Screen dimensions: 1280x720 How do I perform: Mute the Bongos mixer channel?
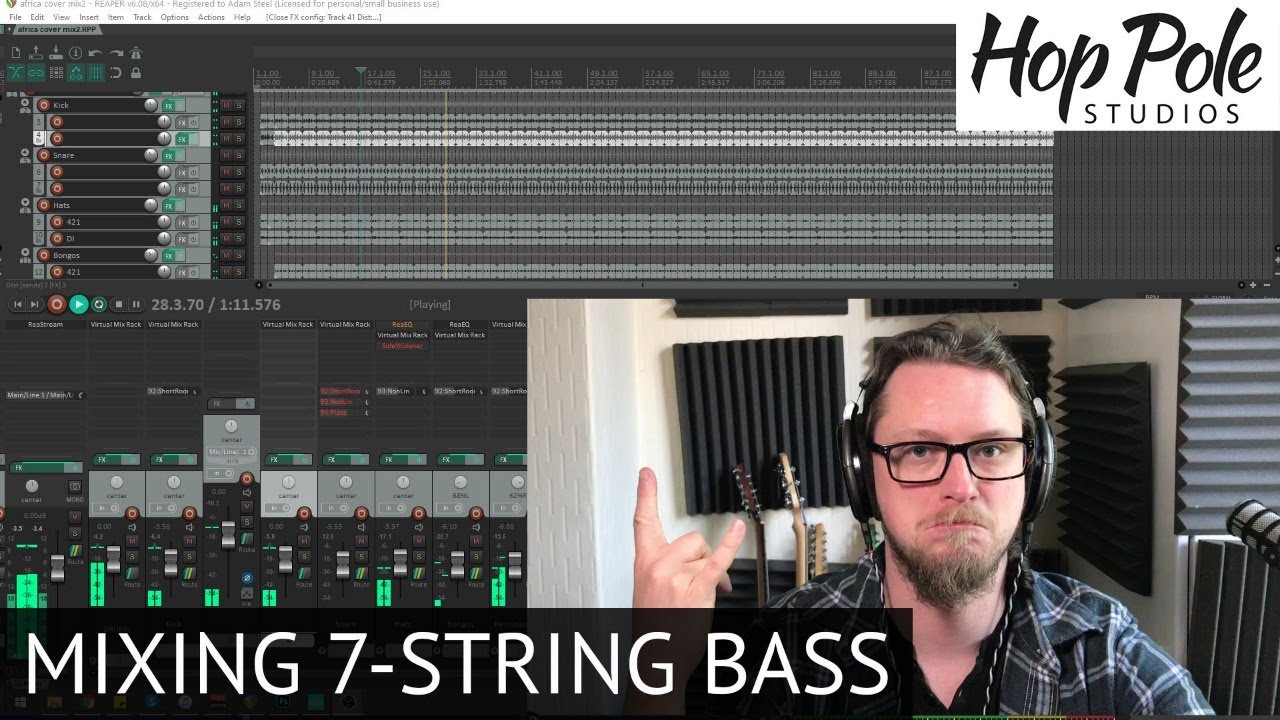476,541
